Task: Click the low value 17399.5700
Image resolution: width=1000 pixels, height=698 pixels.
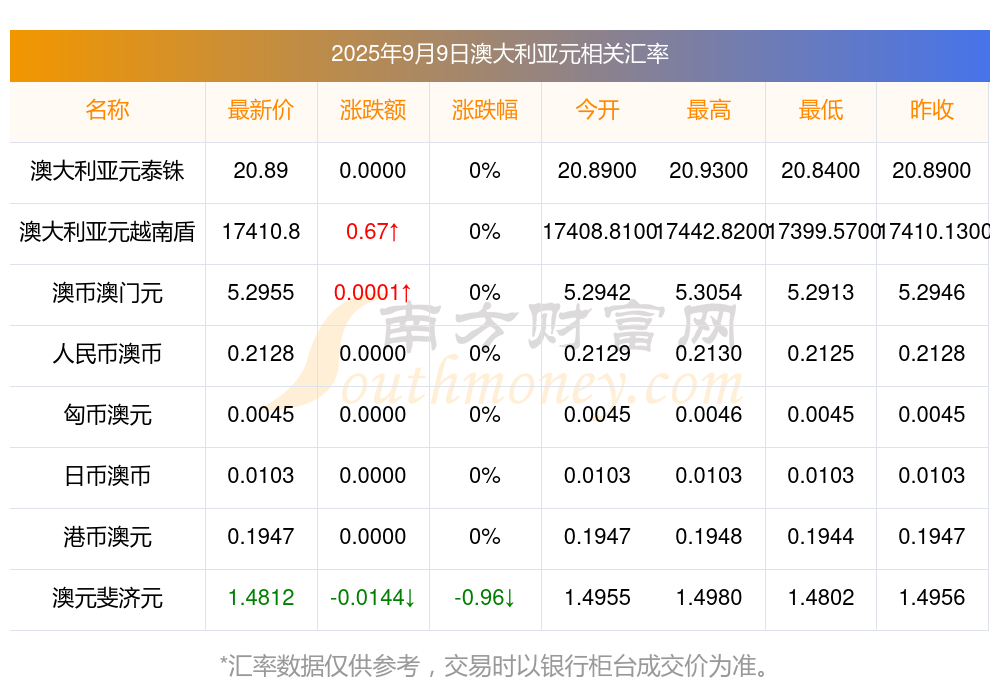Action: (823, 232)
